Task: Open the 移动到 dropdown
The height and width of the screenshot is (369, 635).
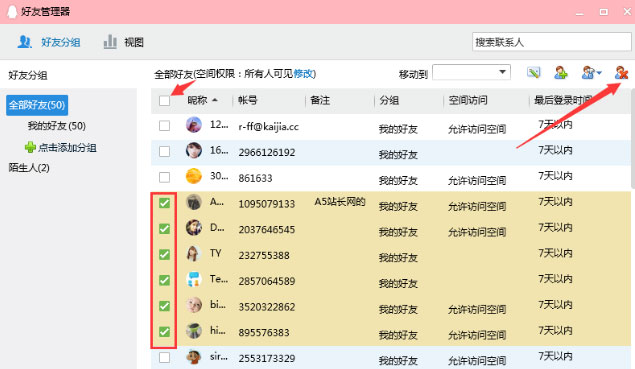Action: pos(471,73)
